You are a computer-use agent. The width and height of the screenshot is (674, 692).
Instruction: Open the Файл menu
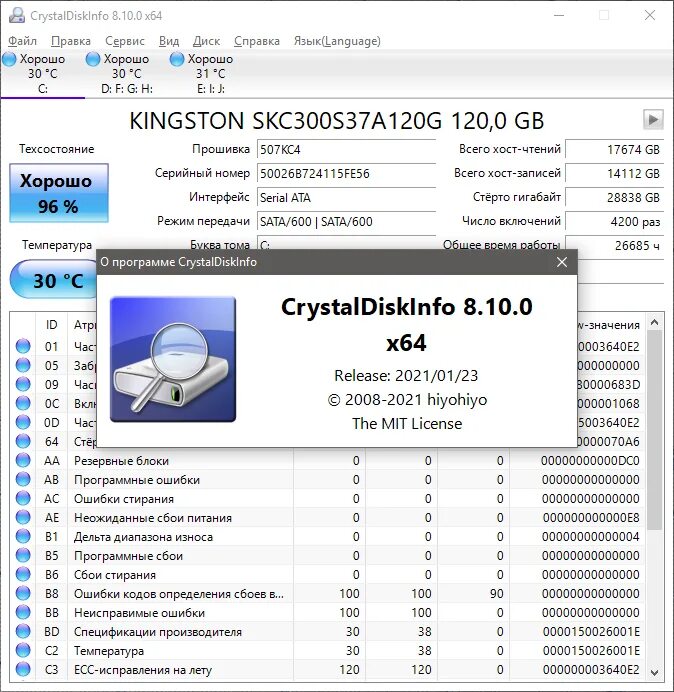[22, 41]
